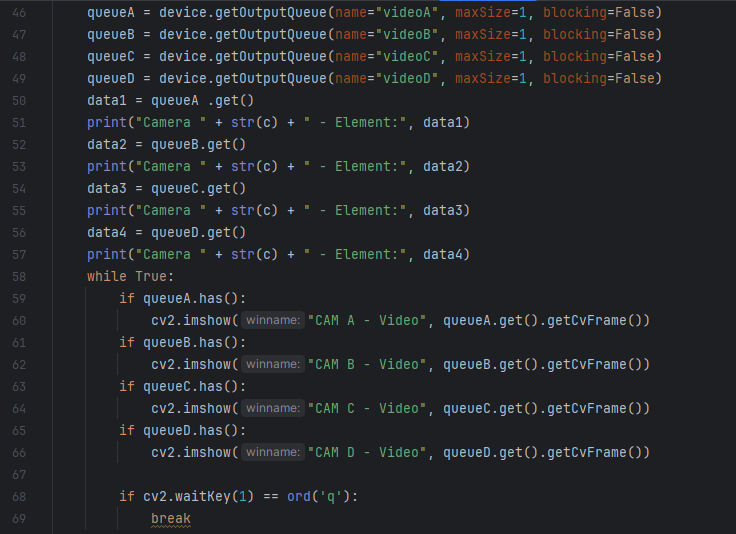Image resolution: width=736 pixels, height=534 pixels.
Task: Click the winname hint before "CAM A - Video"
Action: pyautogui.click(x=272, y=320)
